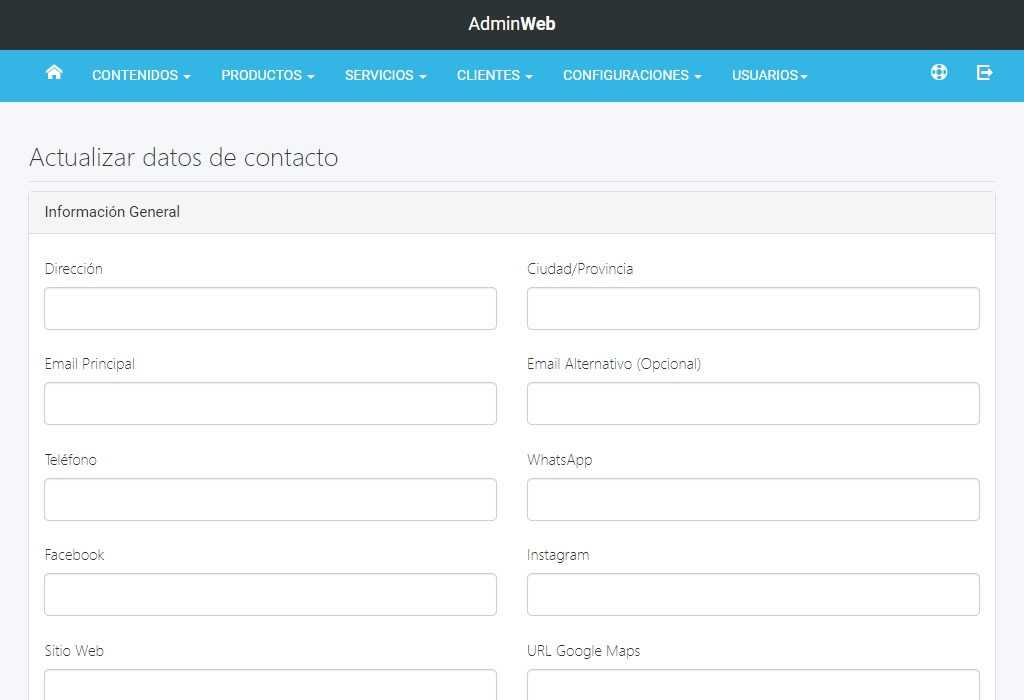Expand the PRODUCTOS dropdown
Image resolution: width=1024 pixels, height=700 pixels.
(267, 75)
